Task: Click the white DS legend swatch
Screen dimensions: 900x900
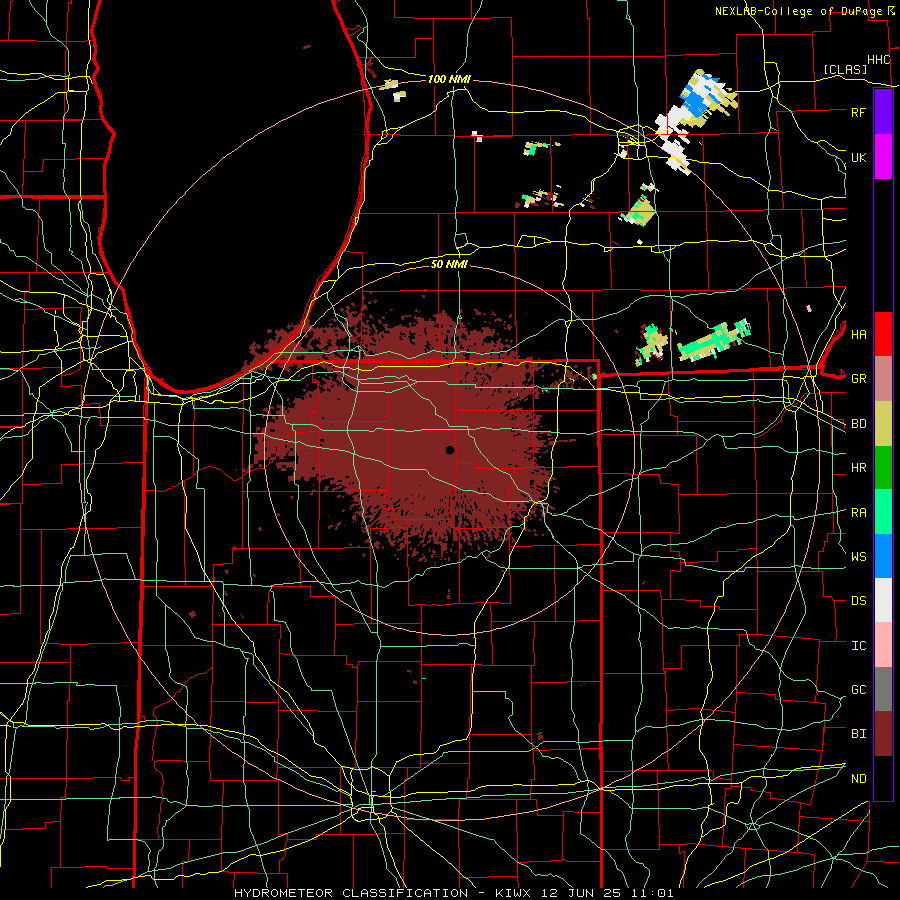Action: [x=883, y=600]
